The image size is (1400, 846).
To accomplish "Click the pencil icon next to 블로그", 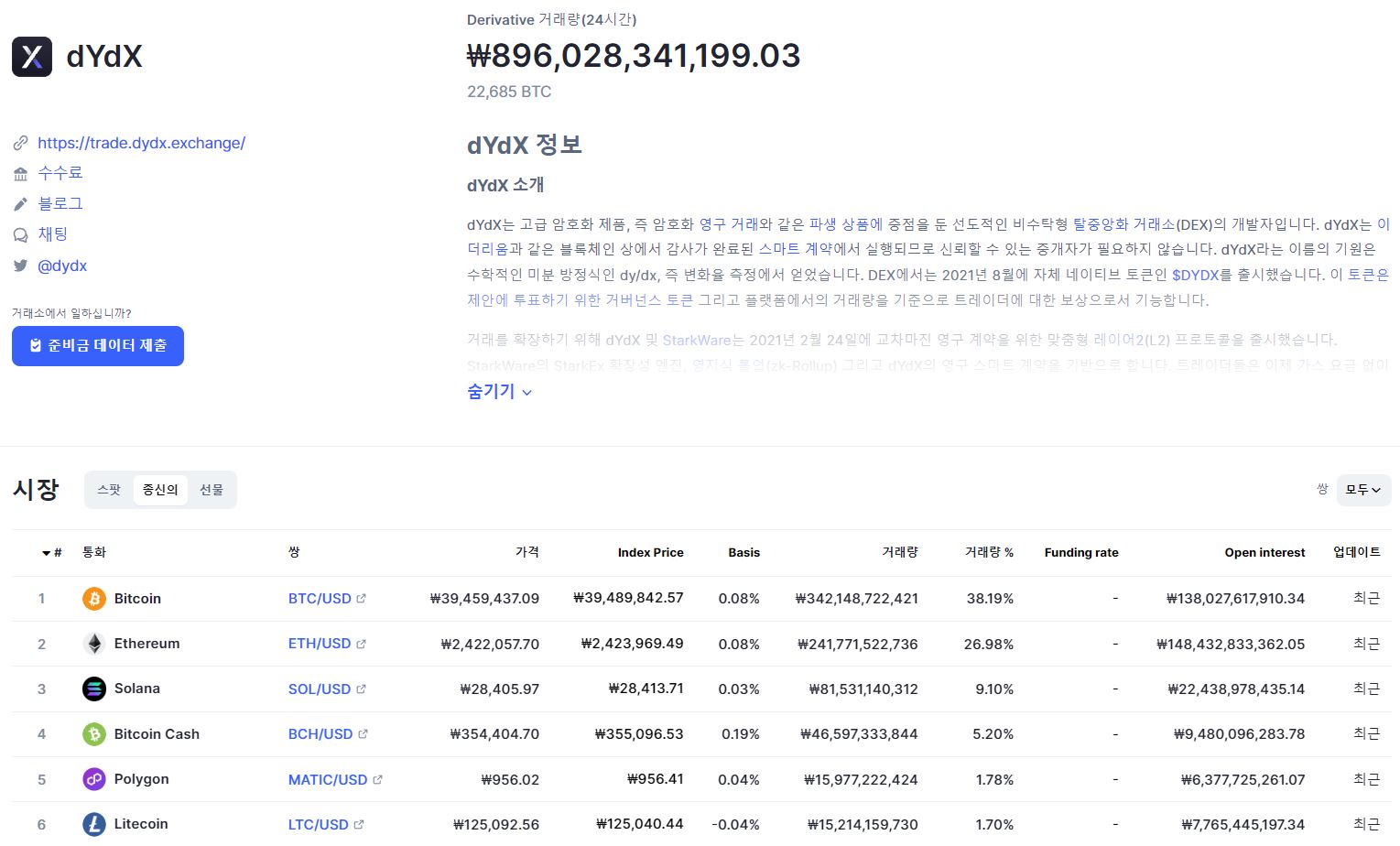I will tap(20, 203).
